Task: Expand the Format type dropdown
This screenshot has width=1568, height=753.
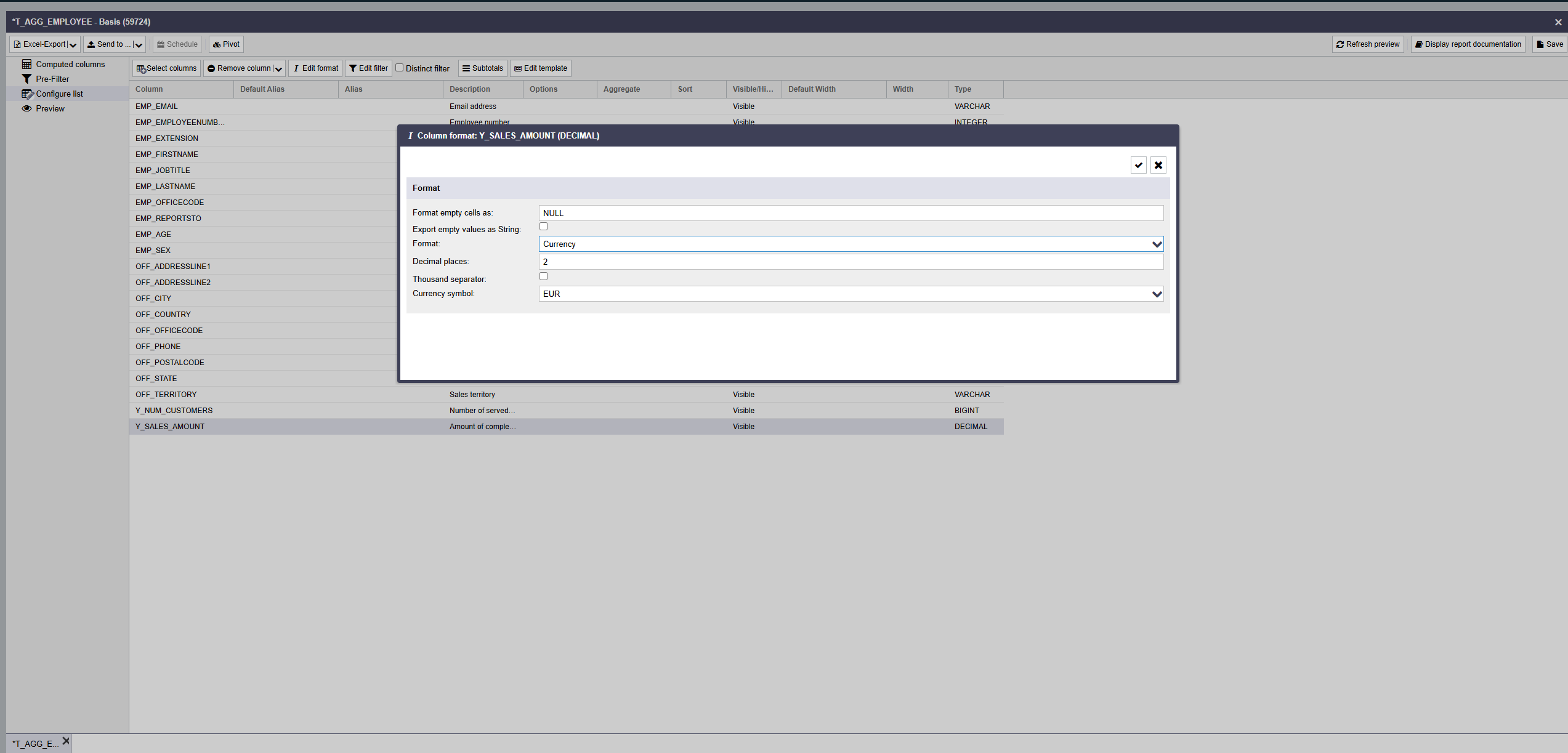Action: point(850,244)
